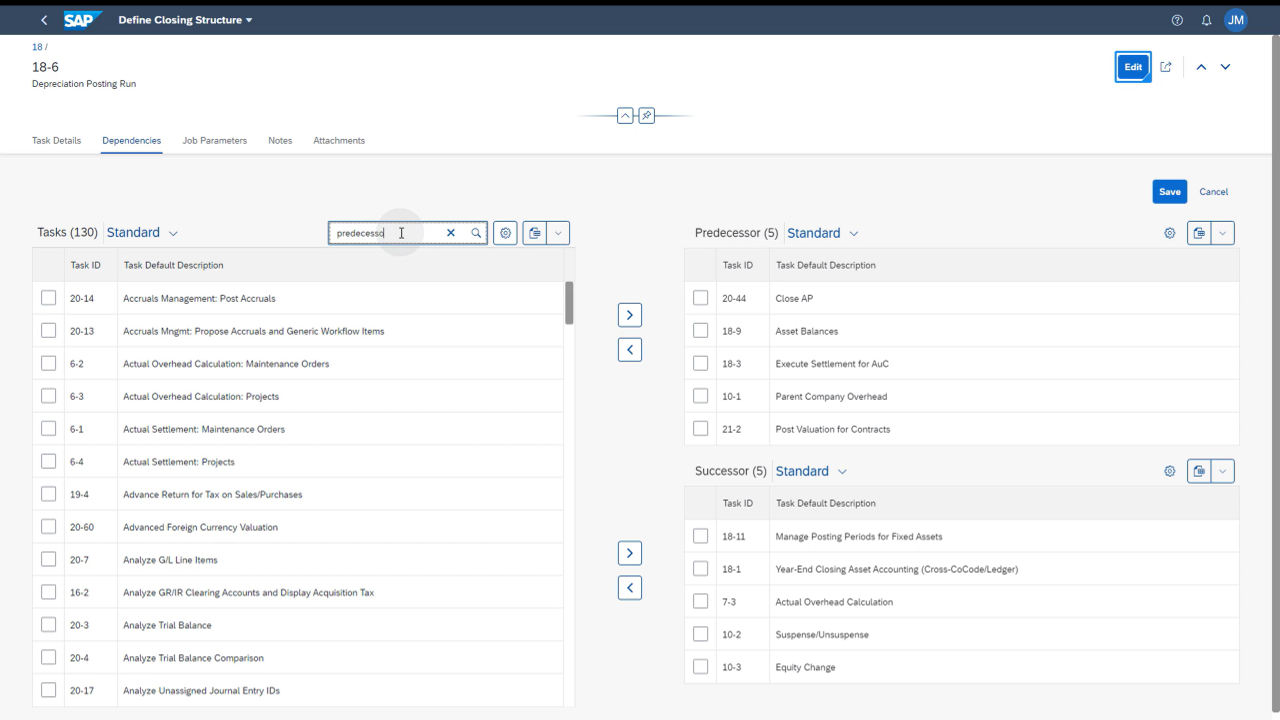
Task: Save the dependency changes
Action: pos(1169,191)
